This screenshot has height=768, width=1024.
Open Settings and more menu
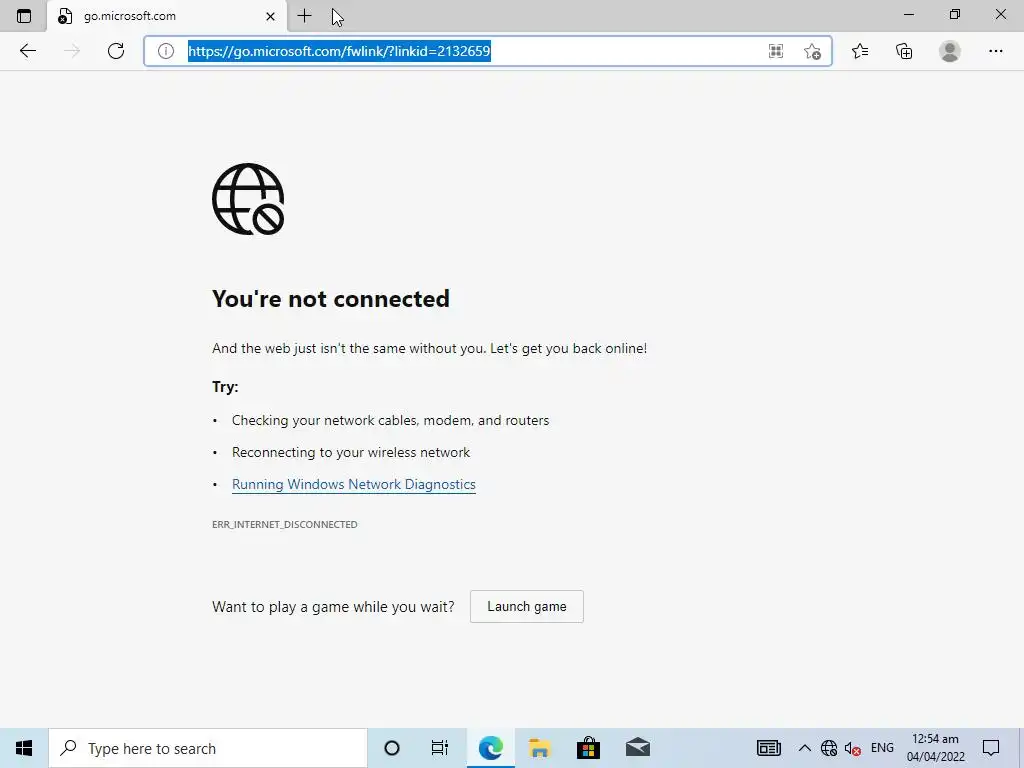(x=995, y=51)
